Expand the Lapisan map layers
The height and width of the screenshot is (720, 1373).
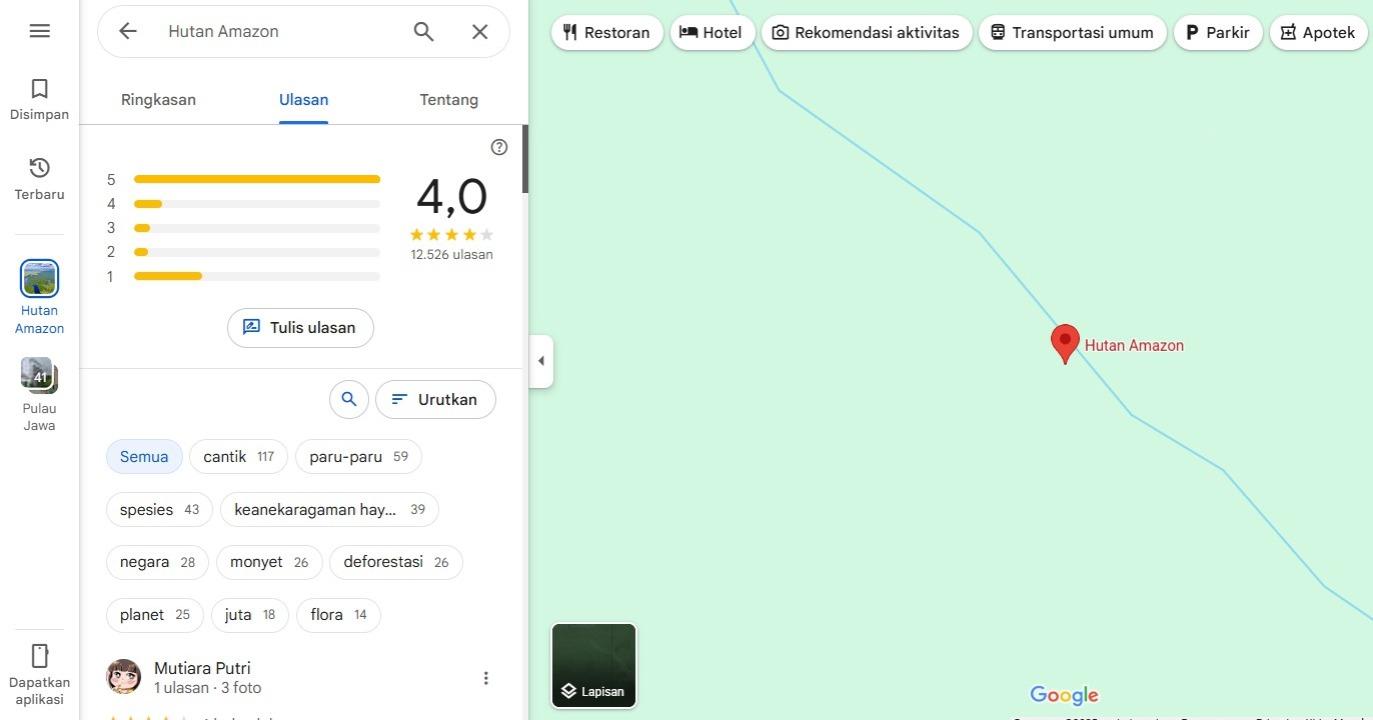pos(594,665)
